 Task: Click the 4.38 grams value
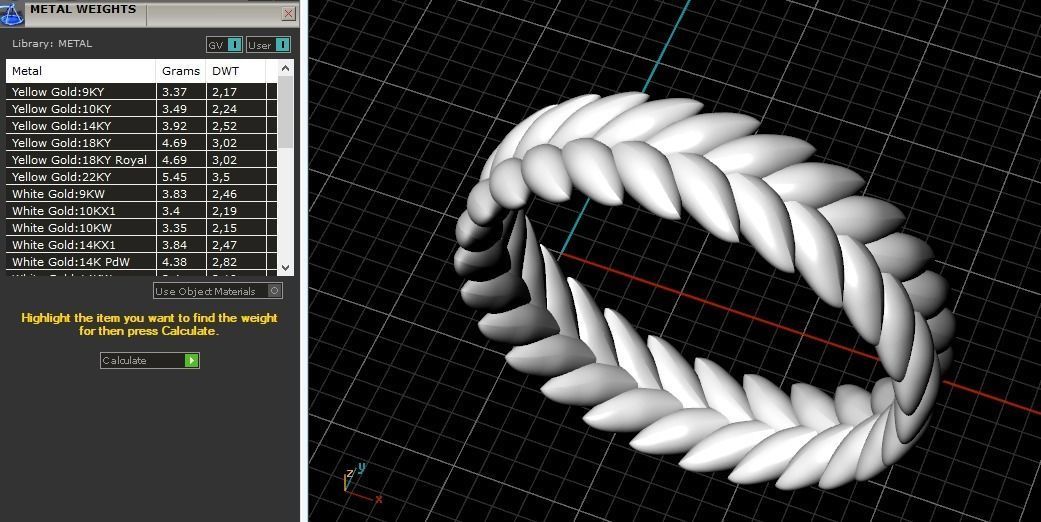175,262
